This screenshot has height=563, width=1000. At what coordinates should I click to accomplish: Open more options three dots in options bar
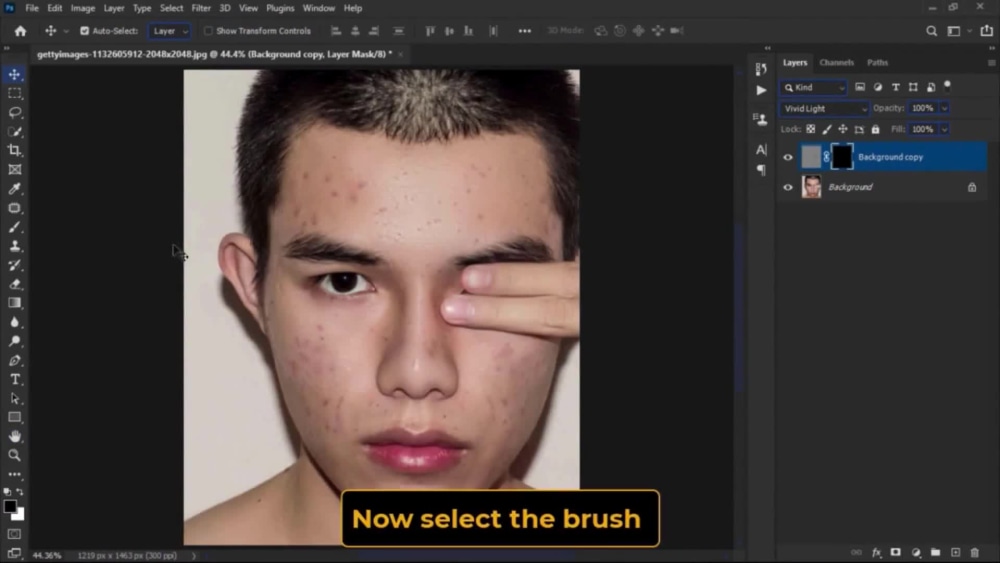(x=524, y=31)
